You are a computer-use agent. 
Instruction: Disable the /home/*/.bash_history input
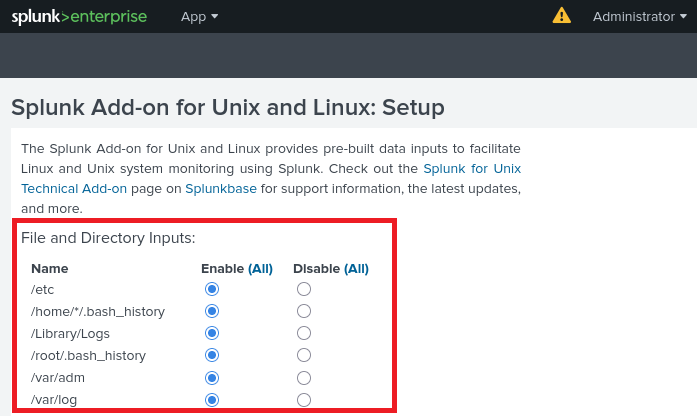point(304,311)
